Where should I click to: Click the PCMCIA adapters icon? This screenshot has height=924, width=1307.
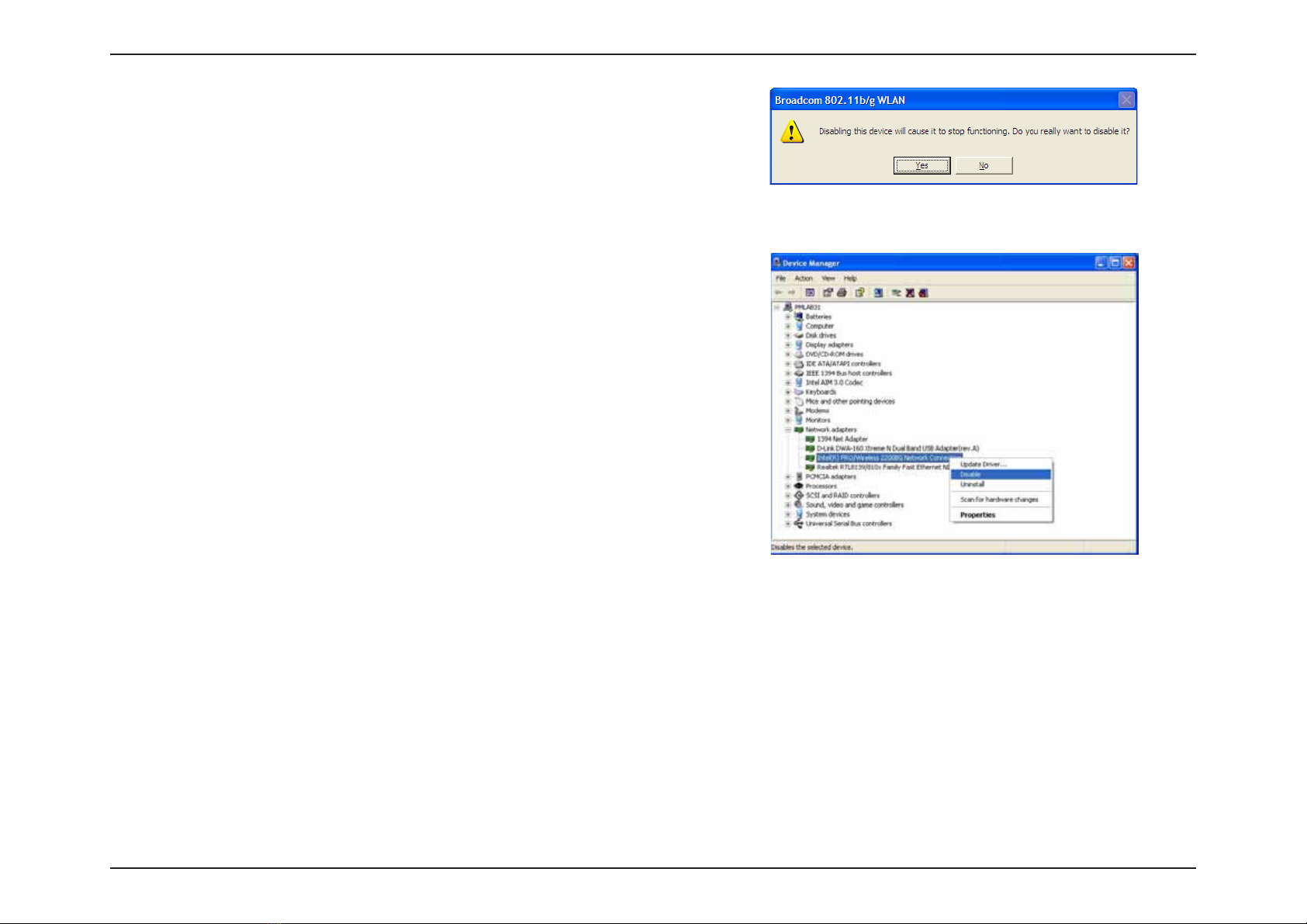(799, 476)
